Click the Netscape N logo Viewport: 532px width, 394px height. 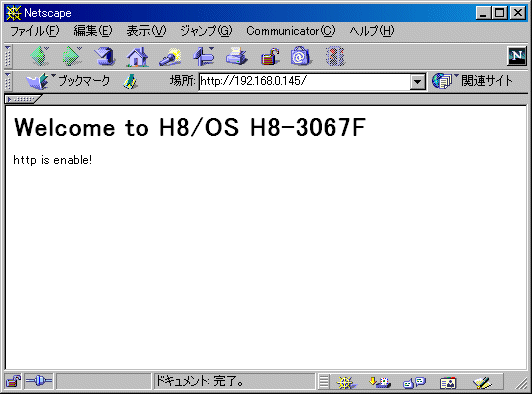point(517,56)
